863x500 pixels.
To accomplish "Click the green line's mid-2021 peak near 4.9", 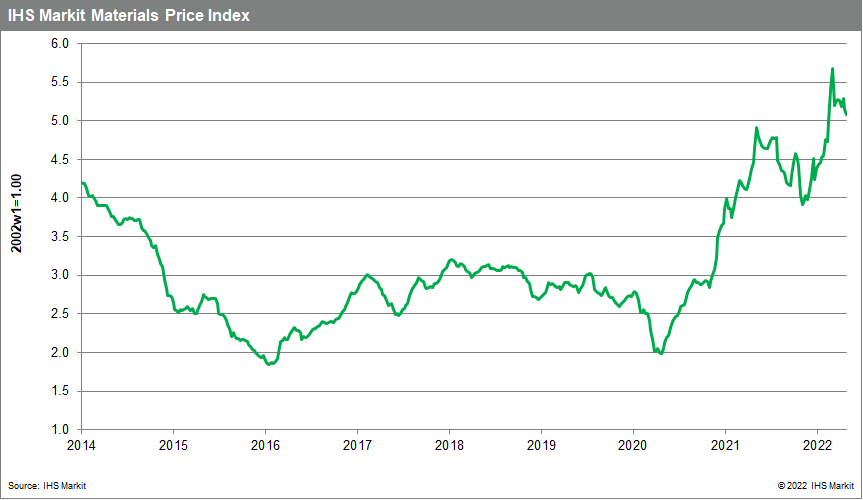I will [x=756, y=128].
